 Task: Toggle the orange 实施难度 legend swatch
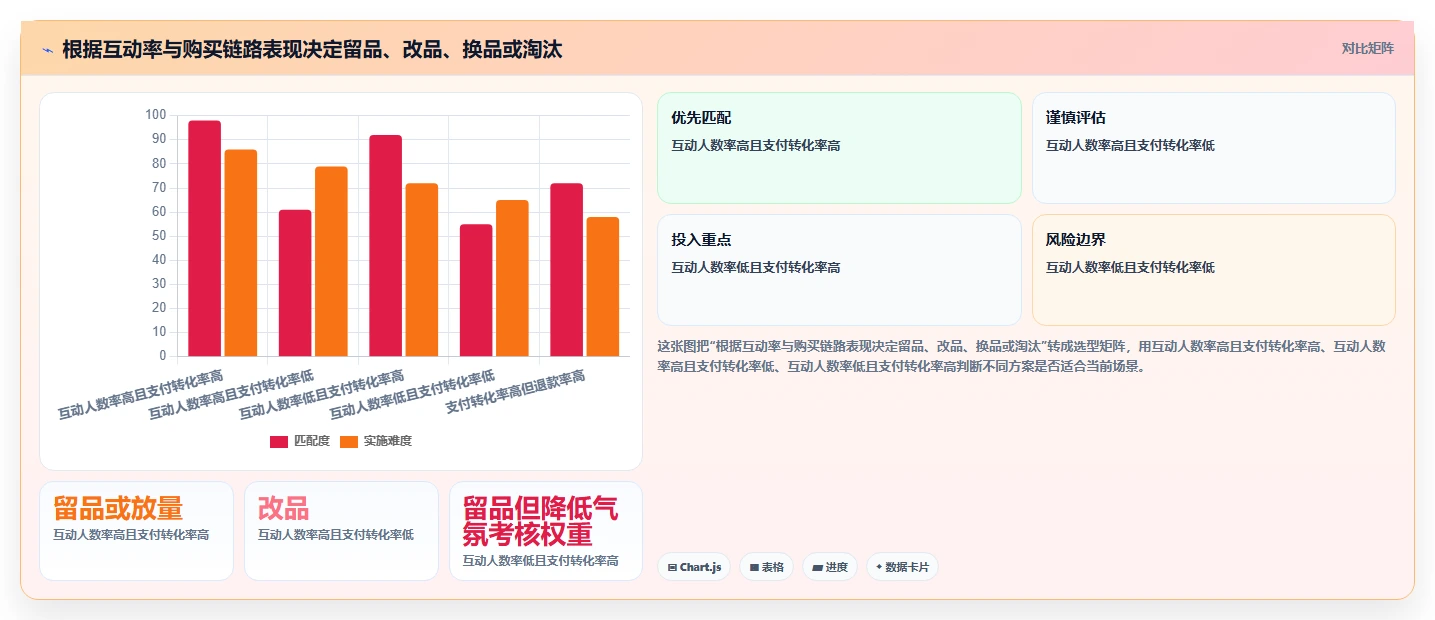tap(349, 441)
